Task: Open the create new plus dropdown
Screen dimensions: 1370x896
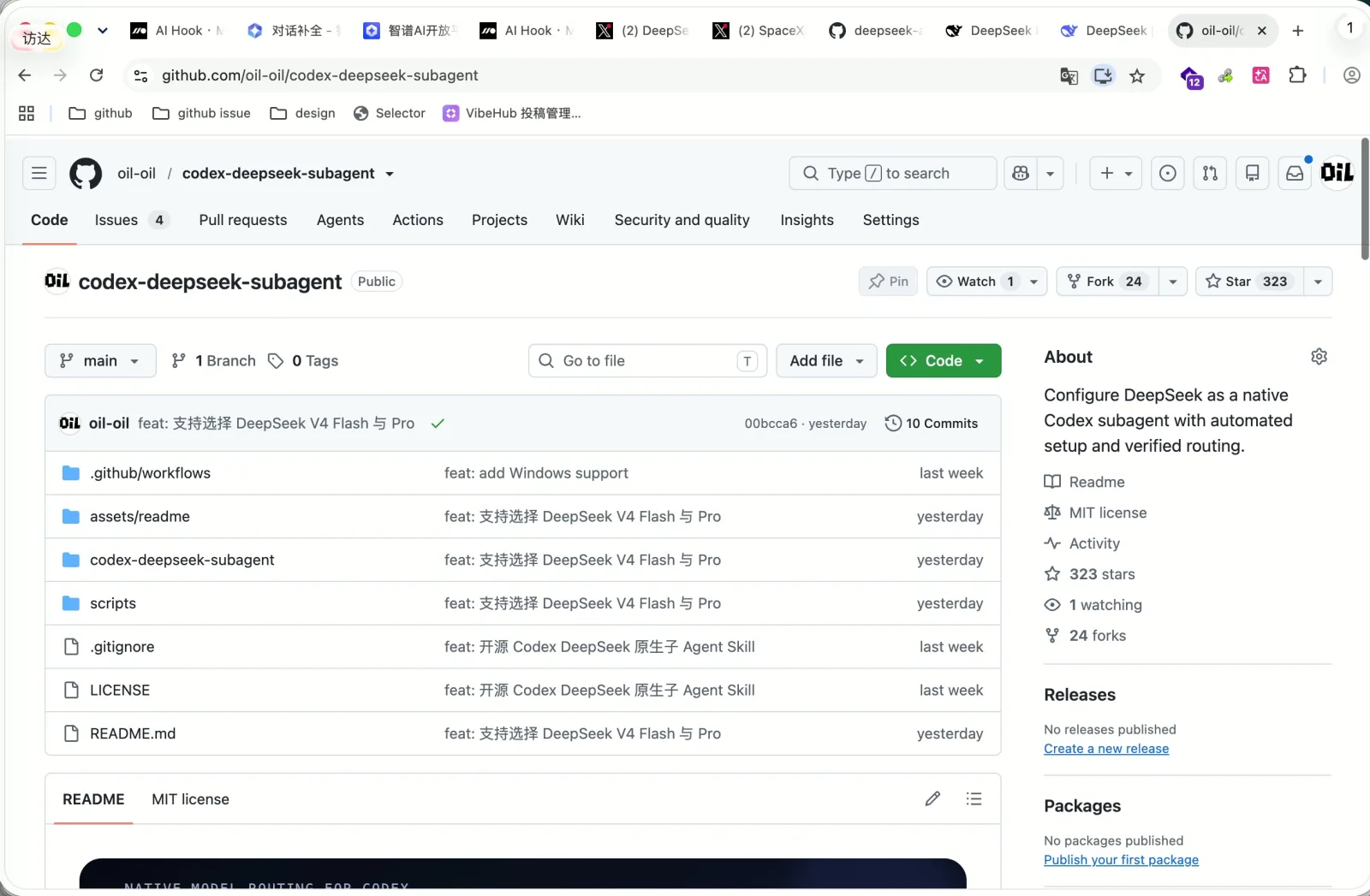Action: [1116, 174]
